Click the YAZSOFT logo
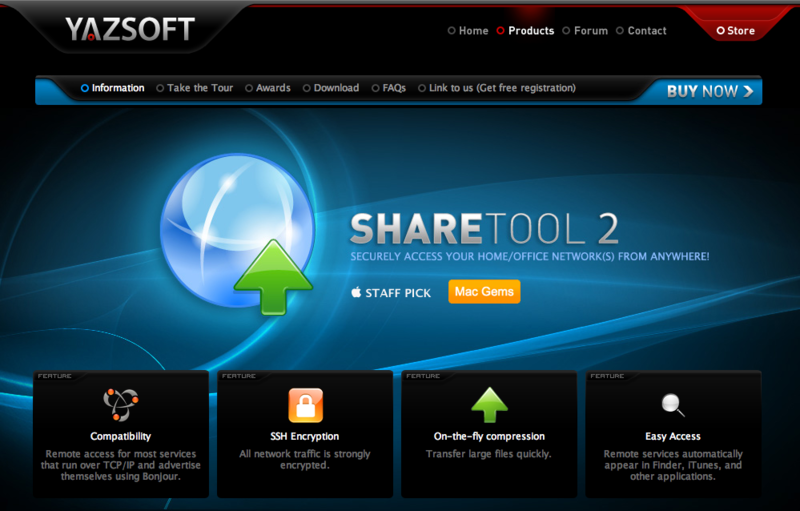The width and height of the screenshot is (800, 511). pos(130,29)
